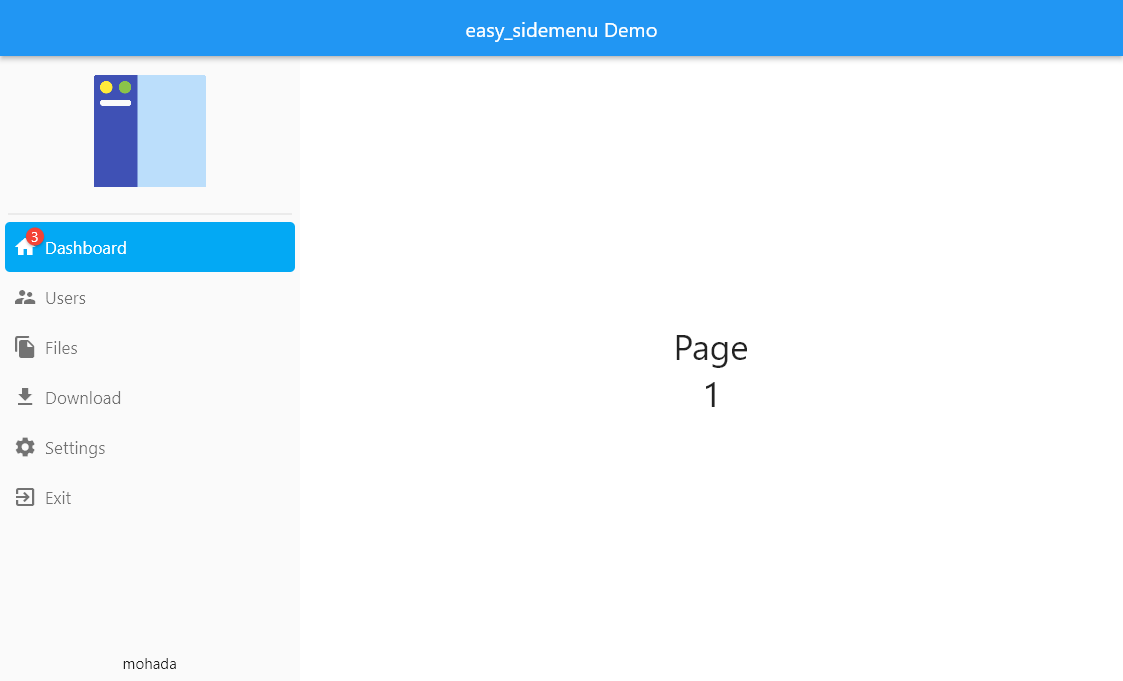Viewport: 1123px width, 681px height.
Task: Click the red notification badge showing 3
Action: click(34, 237)
